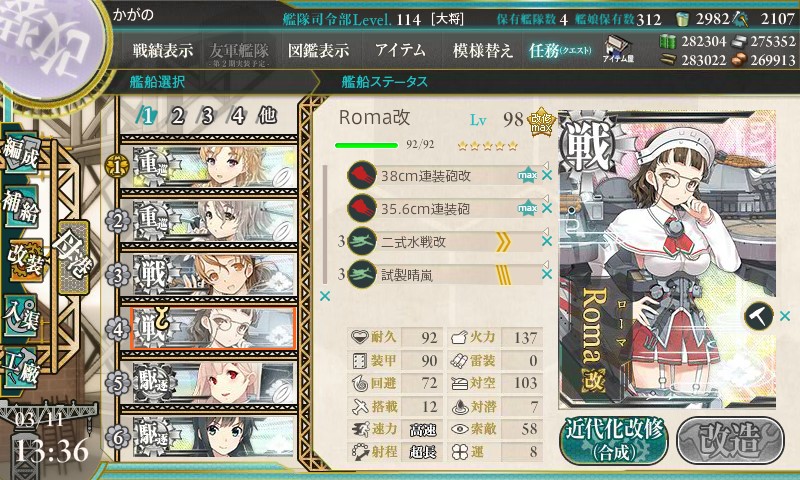This screenshot has height=480, width=800.
Task: Open the 工廠 factory side icon
Action: point(21,368)
